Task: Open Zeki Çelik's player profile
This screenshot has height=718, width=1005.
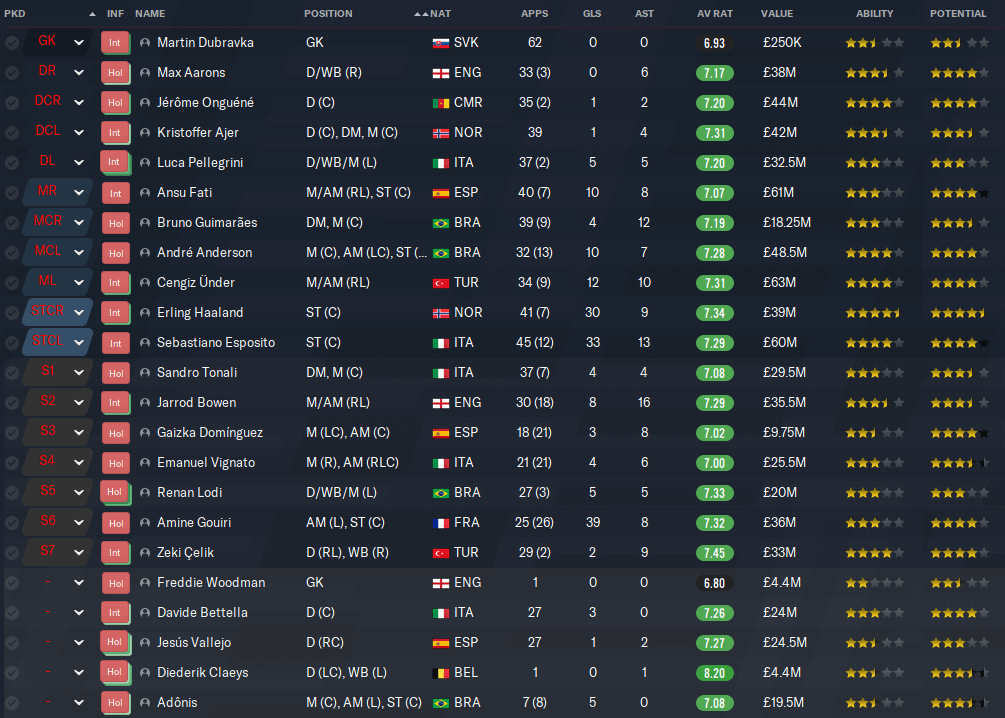Action: (185, 553)
